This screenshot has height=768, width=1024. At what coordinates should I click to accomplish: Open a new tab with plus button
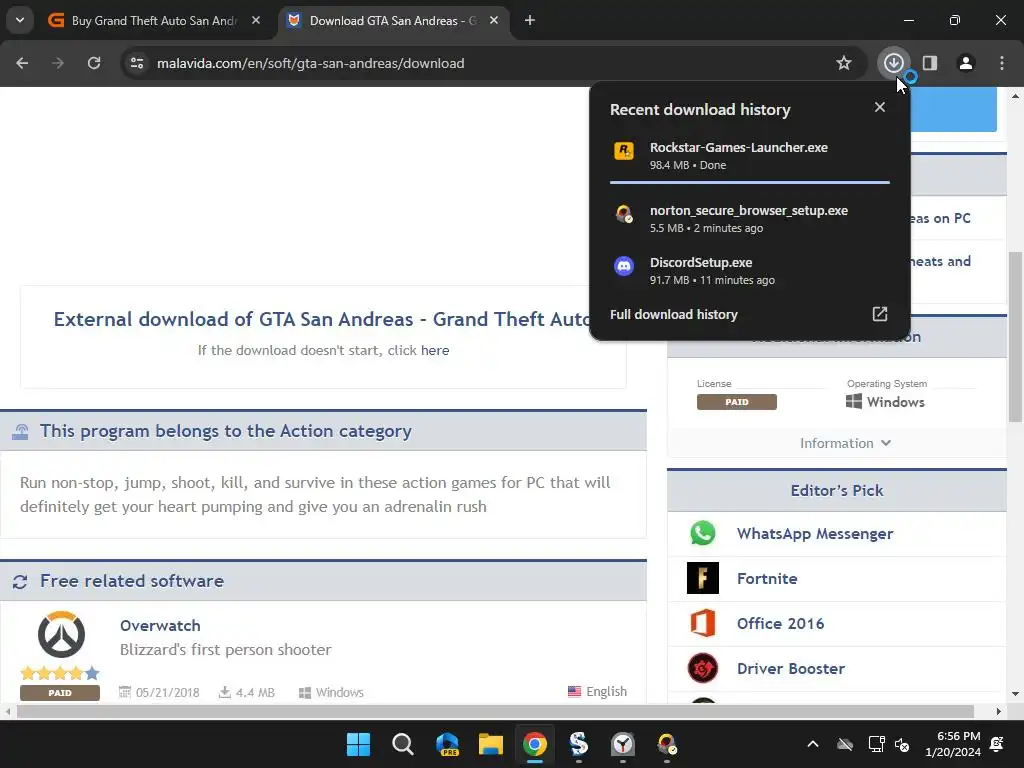point(530,20)
